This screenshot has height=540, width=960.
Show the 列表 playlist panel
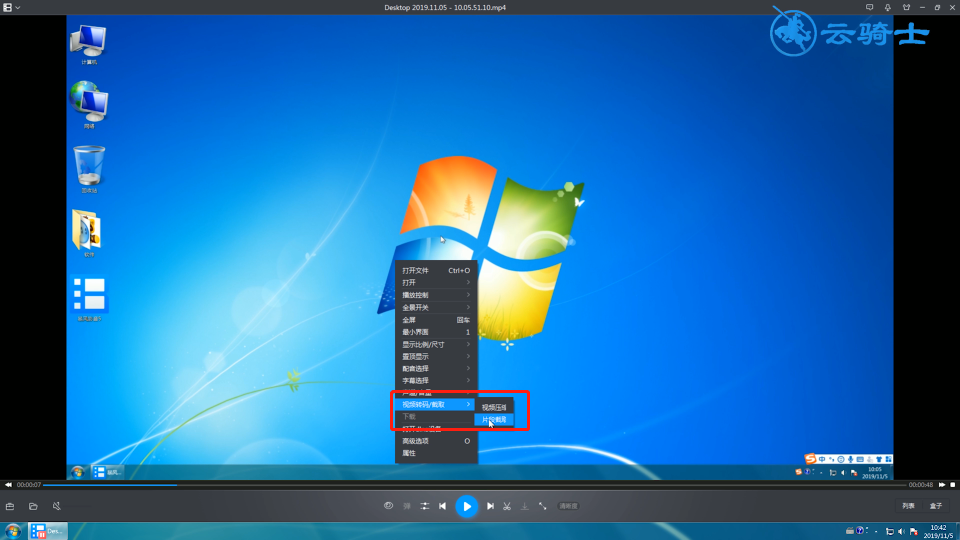click(908, 506)
